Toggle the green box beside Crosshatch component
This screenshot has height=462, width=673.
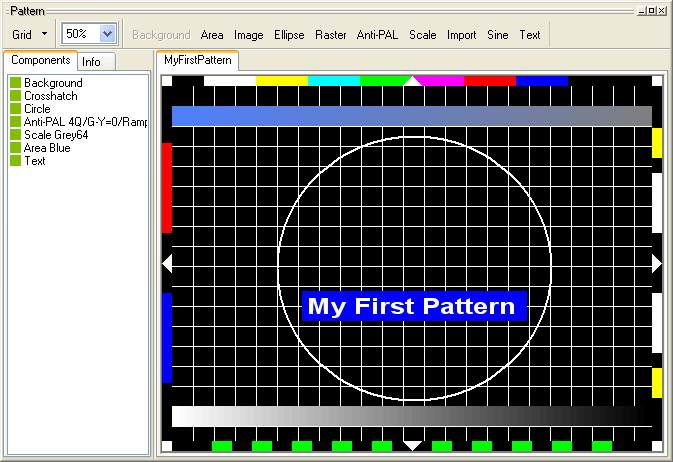click(16, 96)
